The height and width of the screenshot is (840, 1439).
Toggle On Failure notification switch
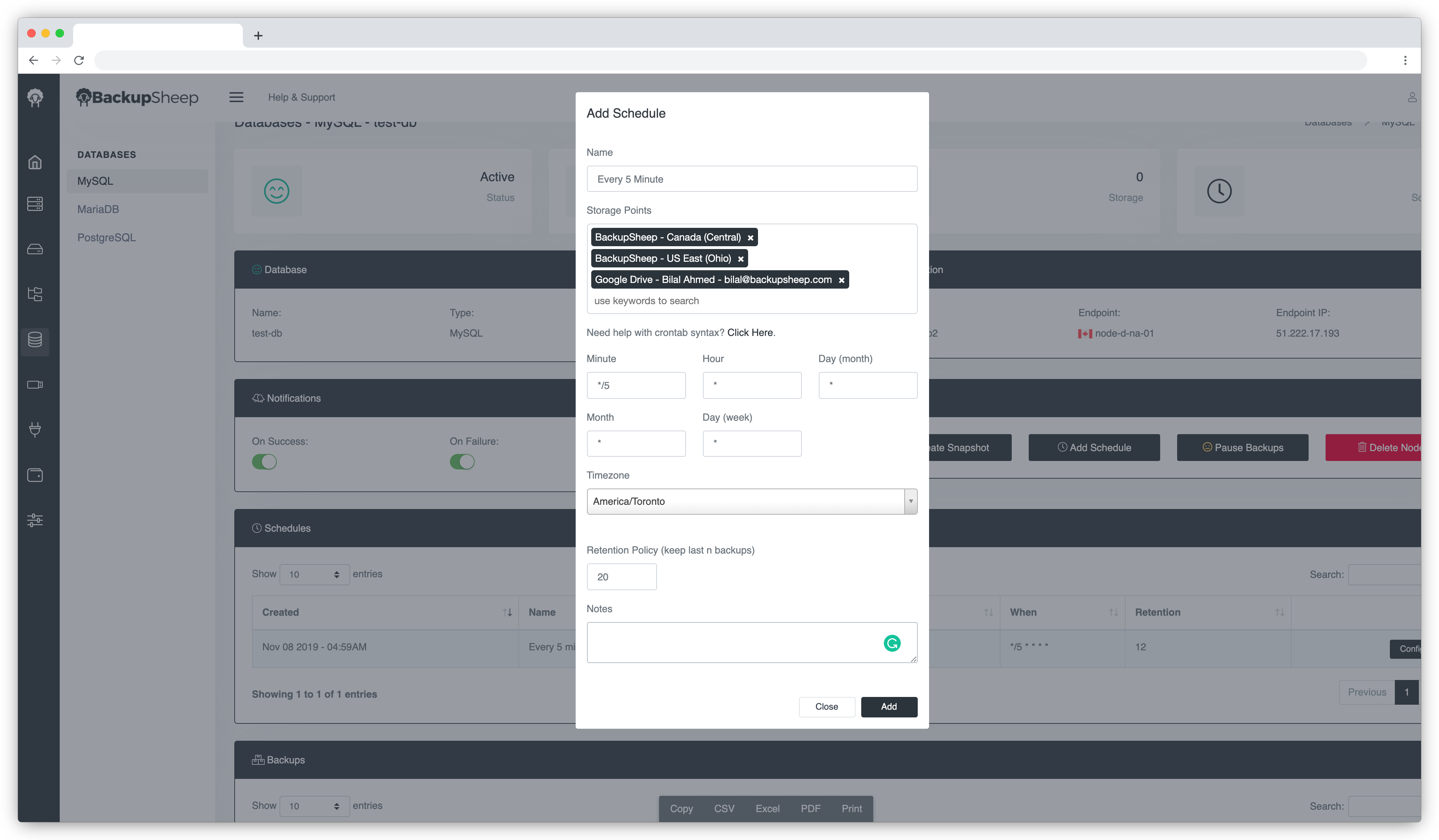click(x=462, y=462)
